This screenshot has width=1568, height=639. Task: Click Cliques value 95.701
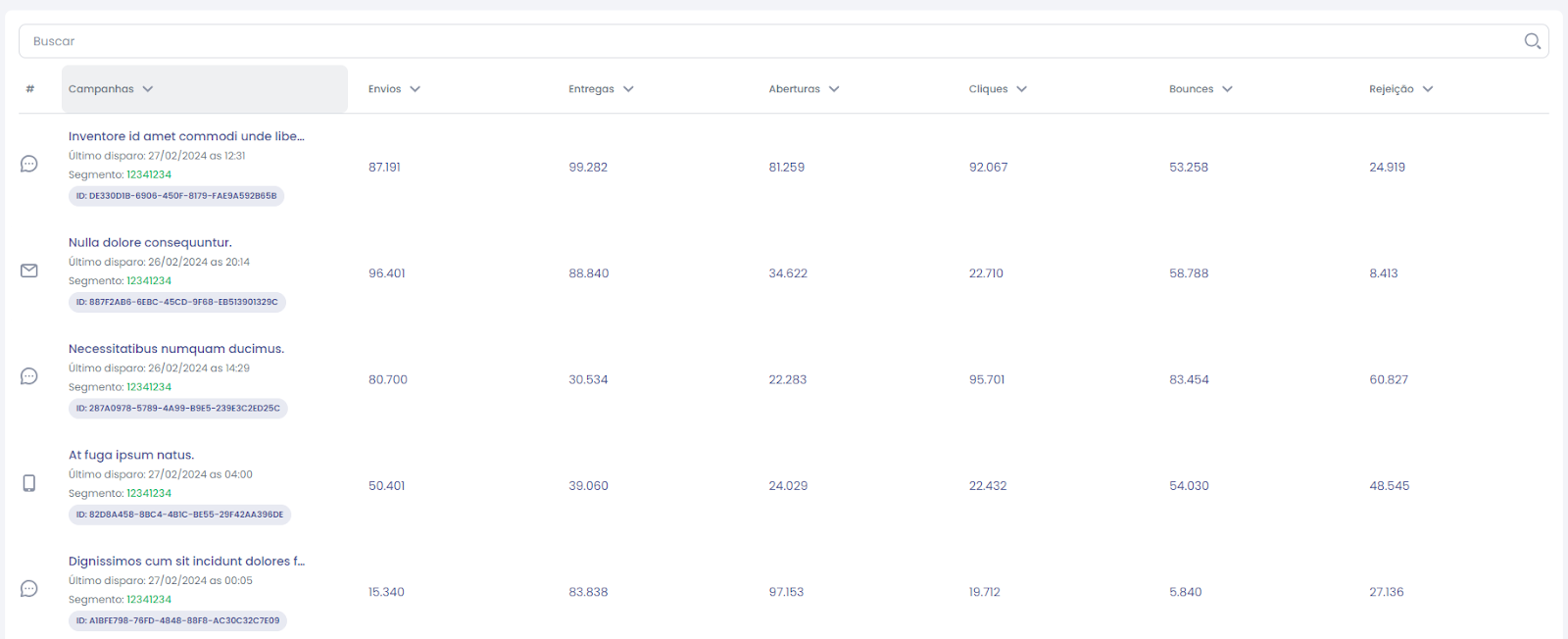pyautogui.click(x=987, y=380)
